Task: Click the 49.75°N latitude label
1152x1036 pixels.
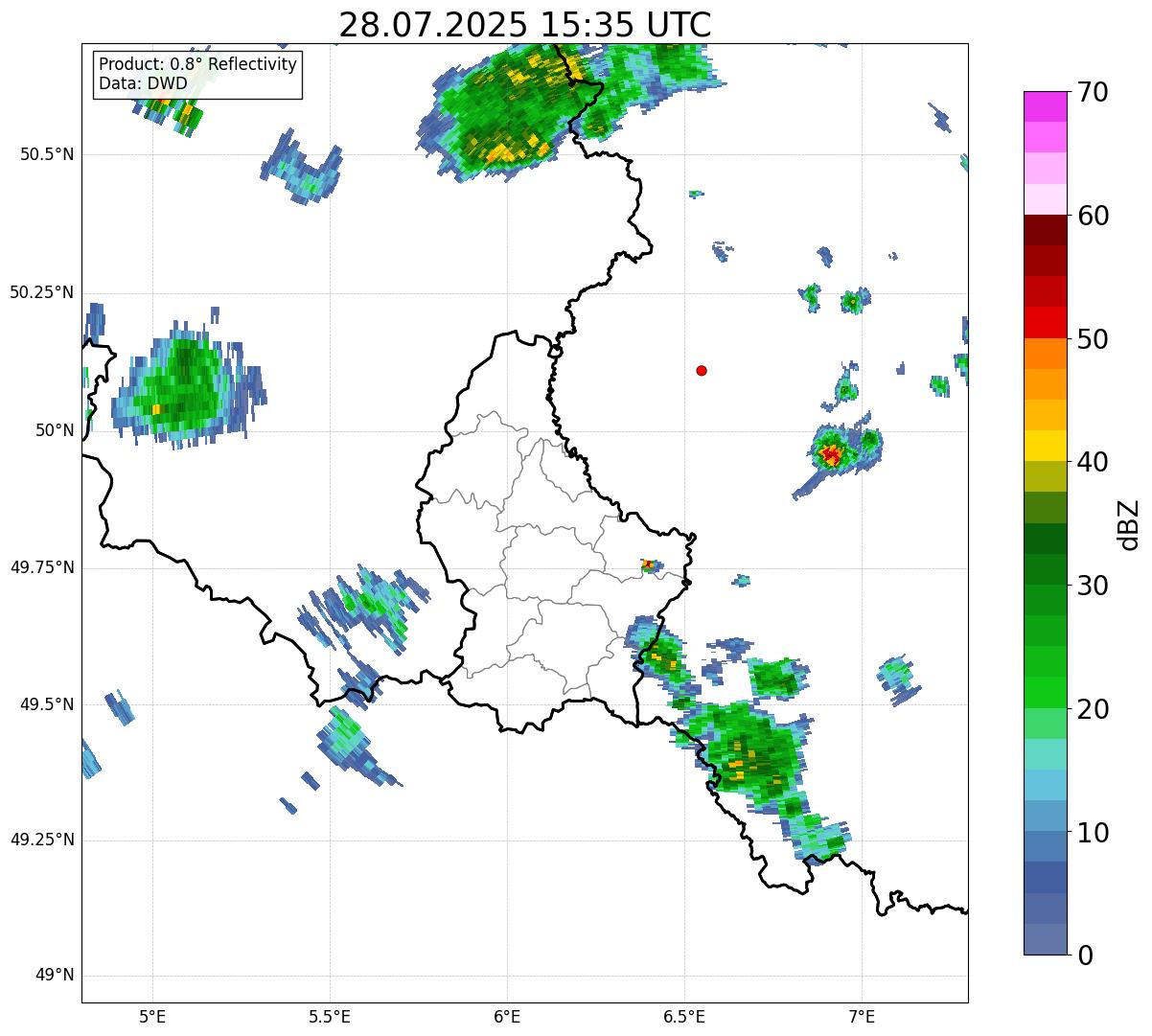Action: click(x=41, y=567)
